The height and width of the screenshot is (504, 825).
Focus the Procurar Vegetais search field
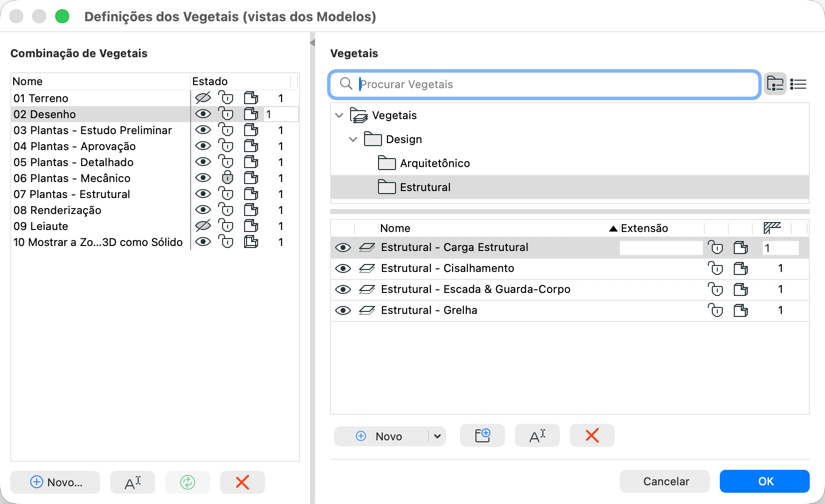[545, 84]
